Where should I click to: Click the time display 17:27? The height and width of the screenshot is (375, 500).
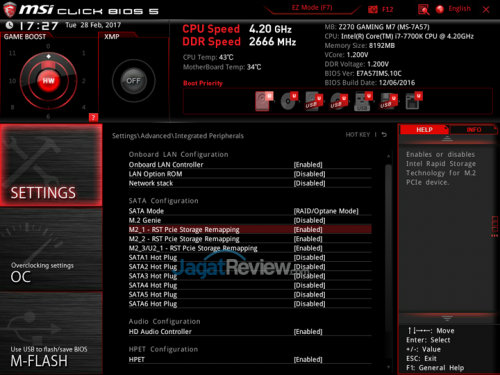[39, 26]
